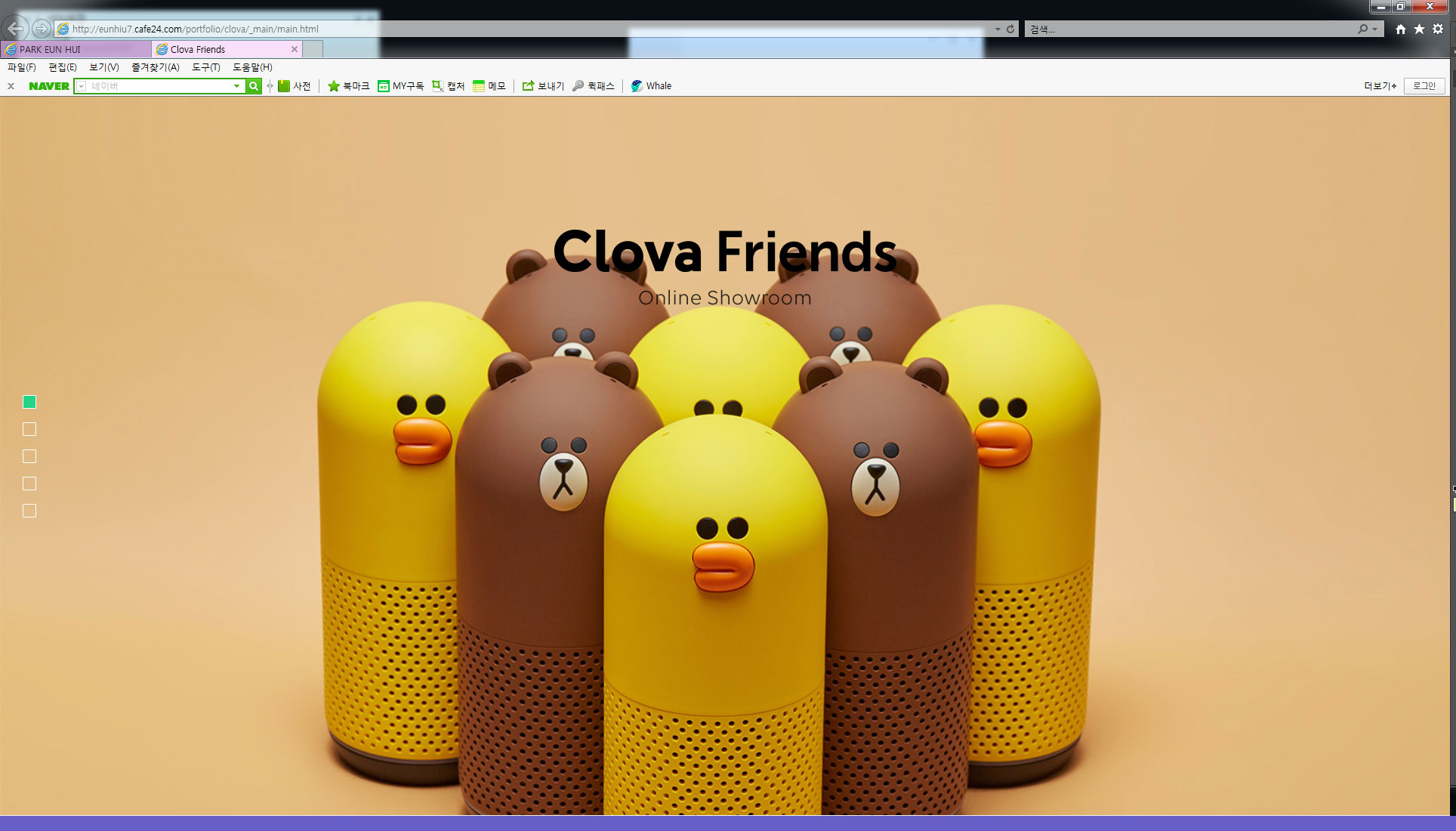The height and width of the screenshot is (831, 1456).
Task: Switch to the PARK EUN HUI tab
Action: click(76, 49)
